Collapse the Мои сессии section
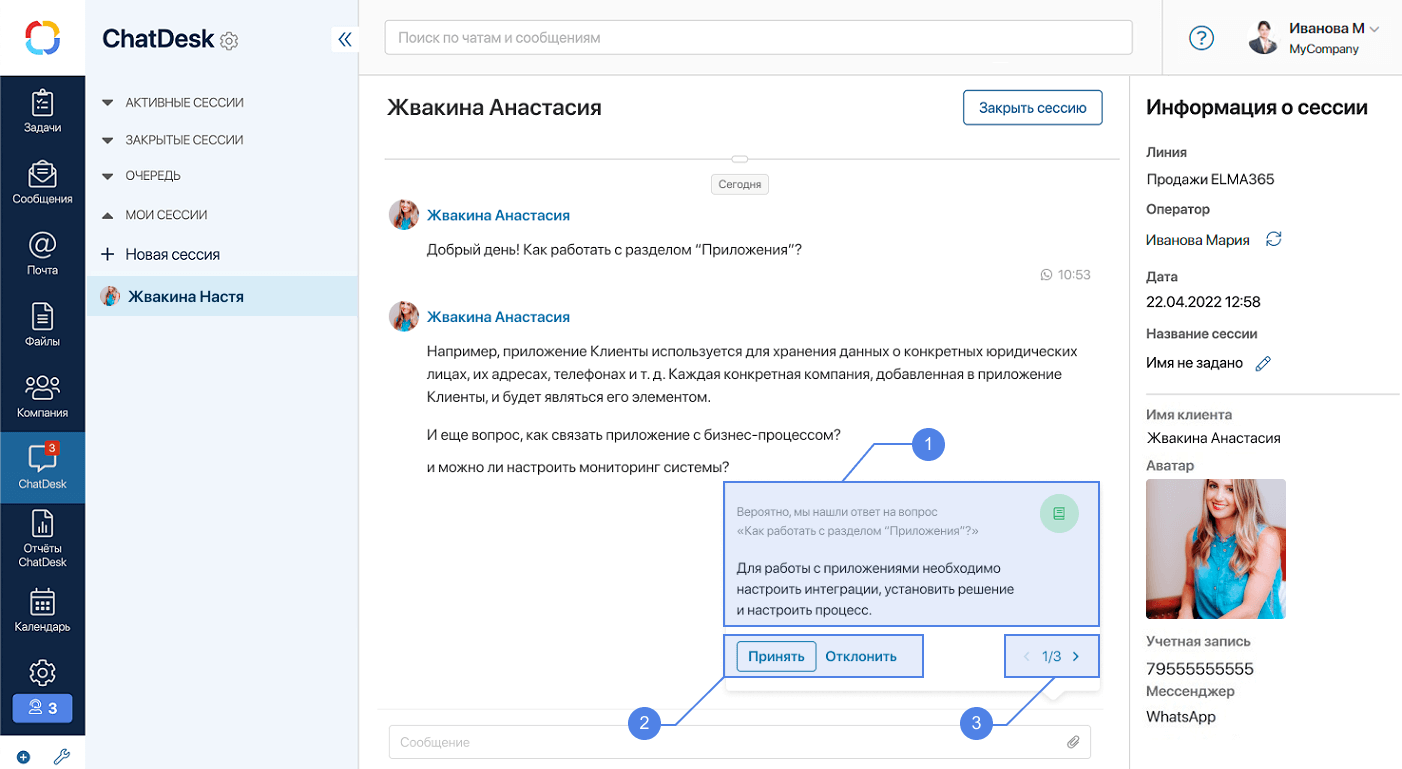 click(108, 215)
